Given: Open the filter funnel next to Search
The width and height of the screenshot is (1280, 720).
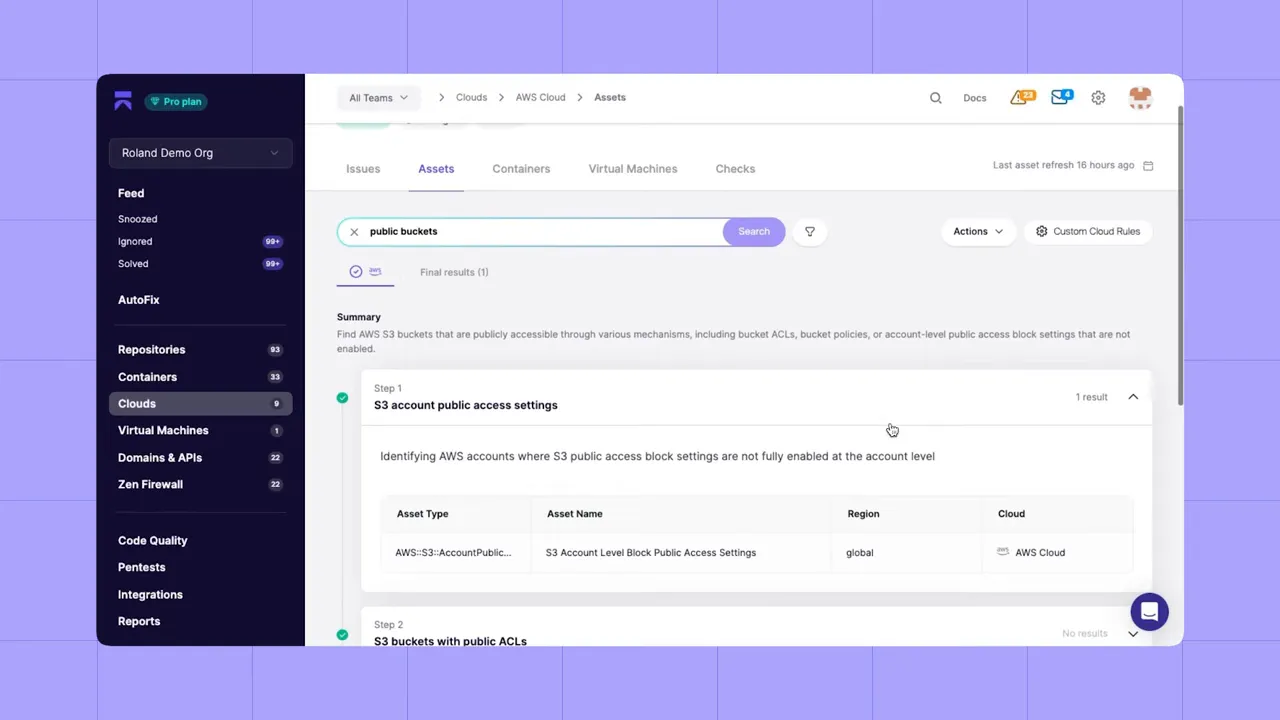Looking at the screenshot, I should coord(809,231).
